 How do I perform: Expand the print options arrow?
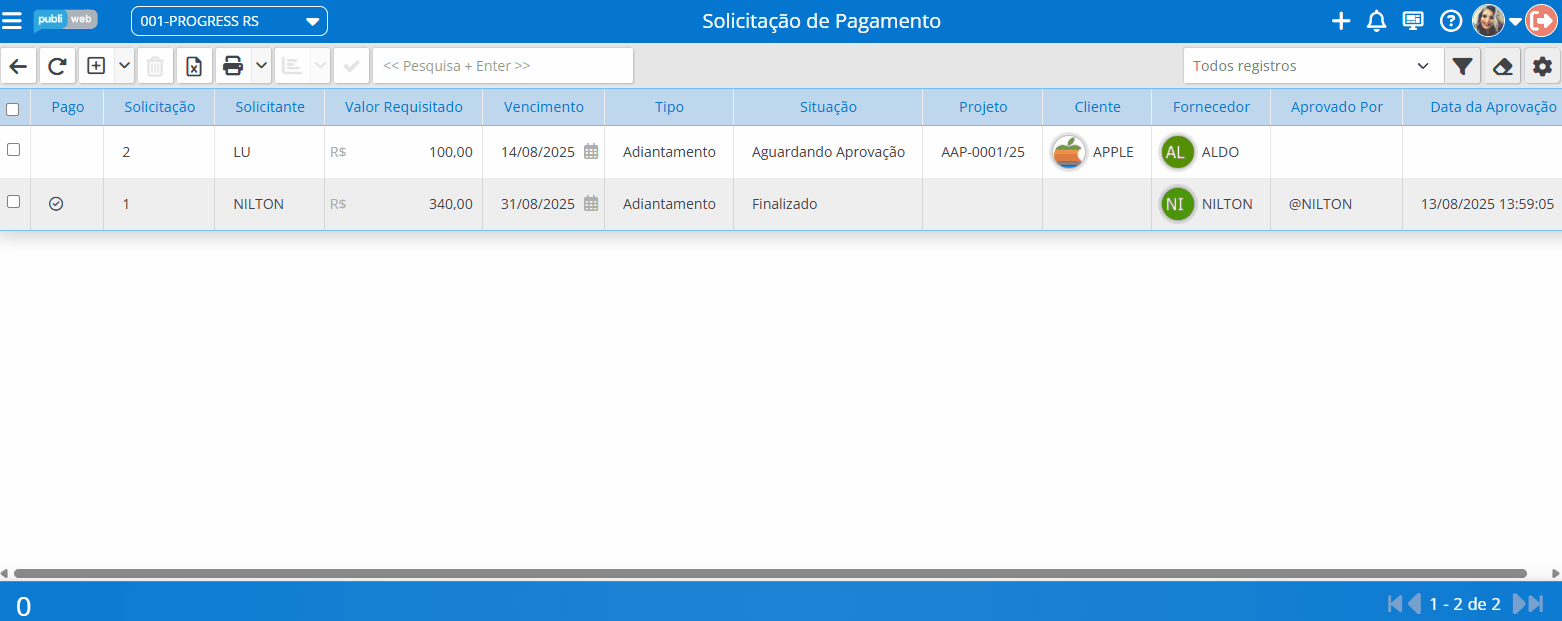[261, 66]
